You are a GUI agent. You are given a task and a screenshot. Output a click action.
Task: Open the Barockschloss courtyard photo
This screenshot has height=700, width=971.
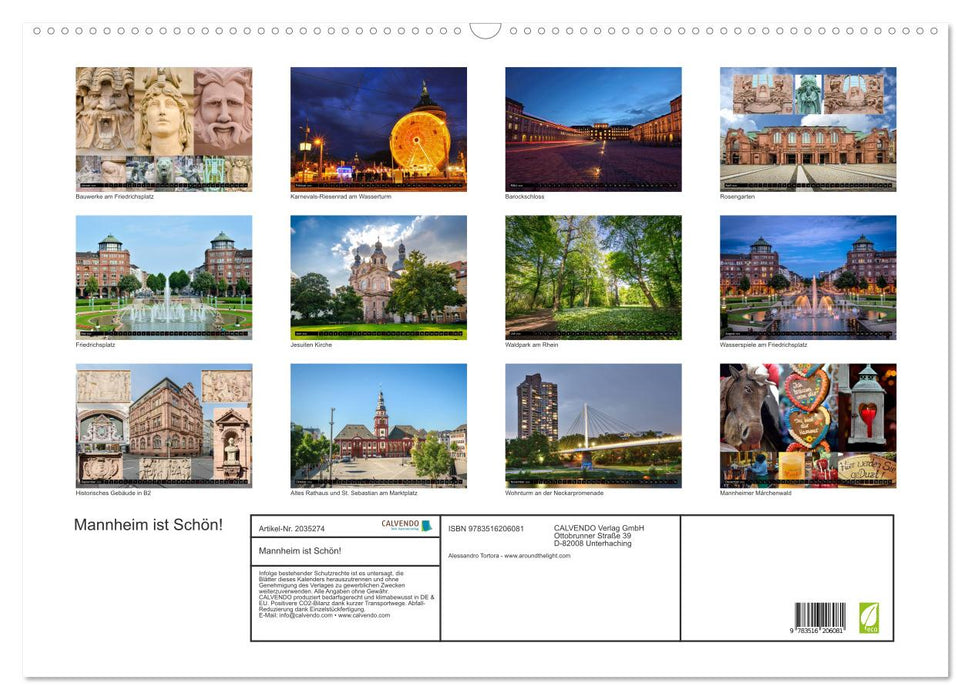(x=593, y=128)
